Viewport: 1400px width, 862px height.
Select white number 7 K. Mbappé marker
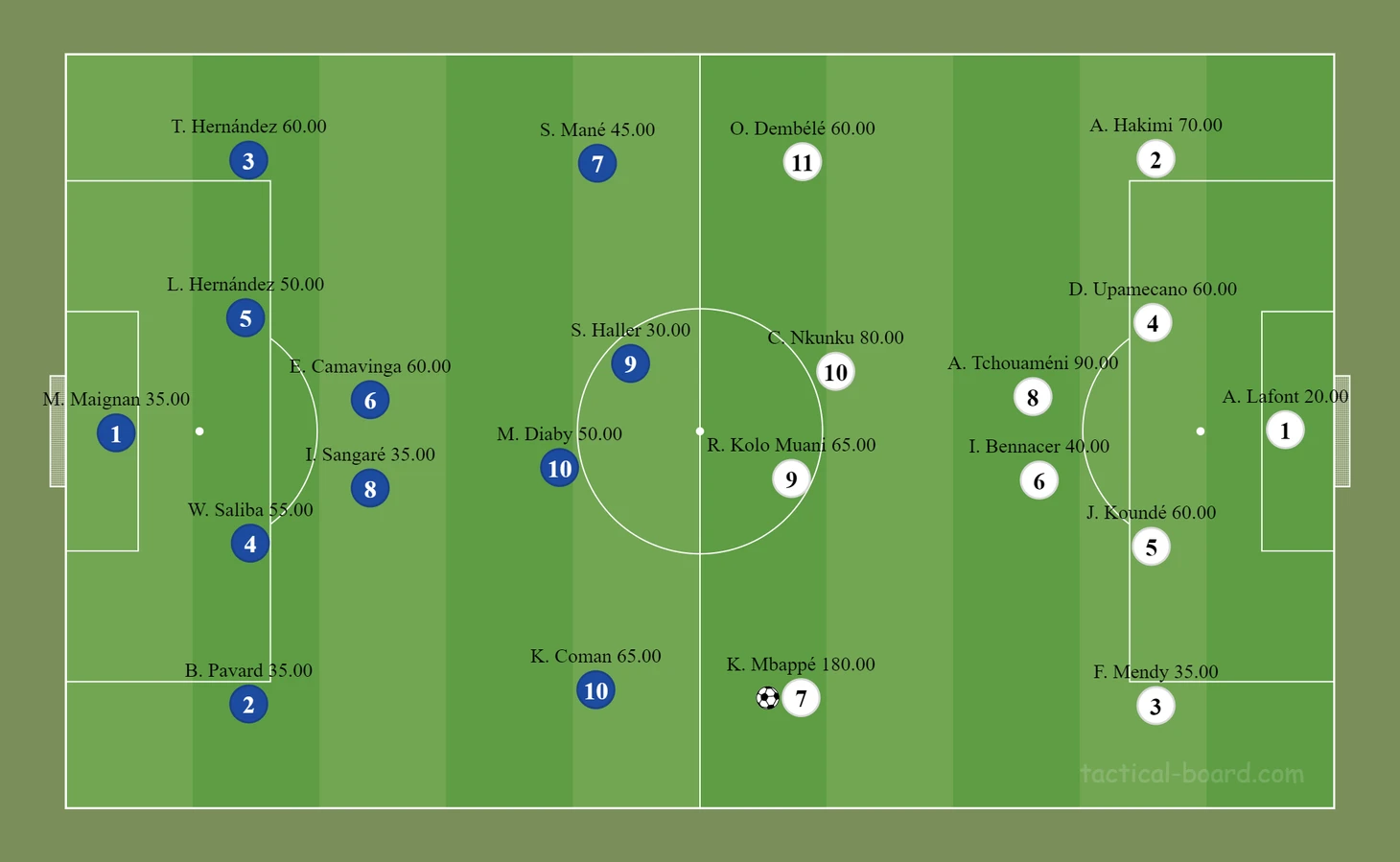coord(801,698)
